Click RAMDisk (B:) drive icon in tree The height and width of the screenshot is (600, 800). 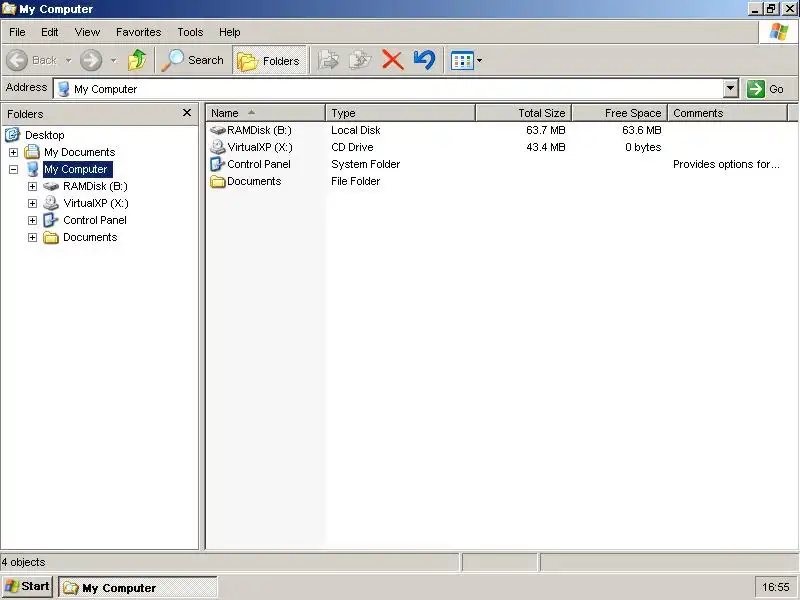pyautogui.click(x=51, y=186)
